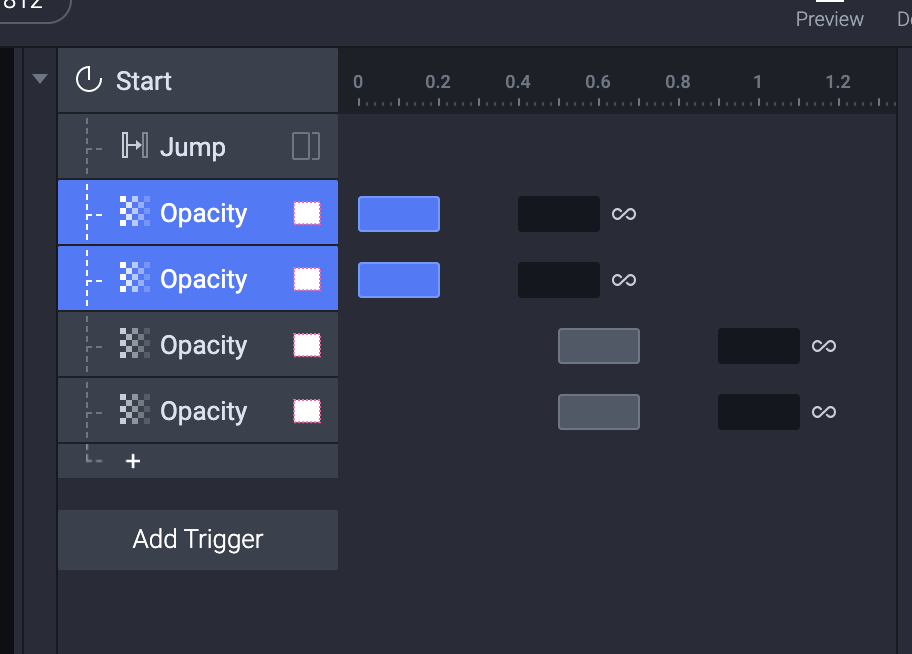Click the infinity loop icon on first Opacity track
Viewport: 912px width, 654px height.
pos(624,214)
